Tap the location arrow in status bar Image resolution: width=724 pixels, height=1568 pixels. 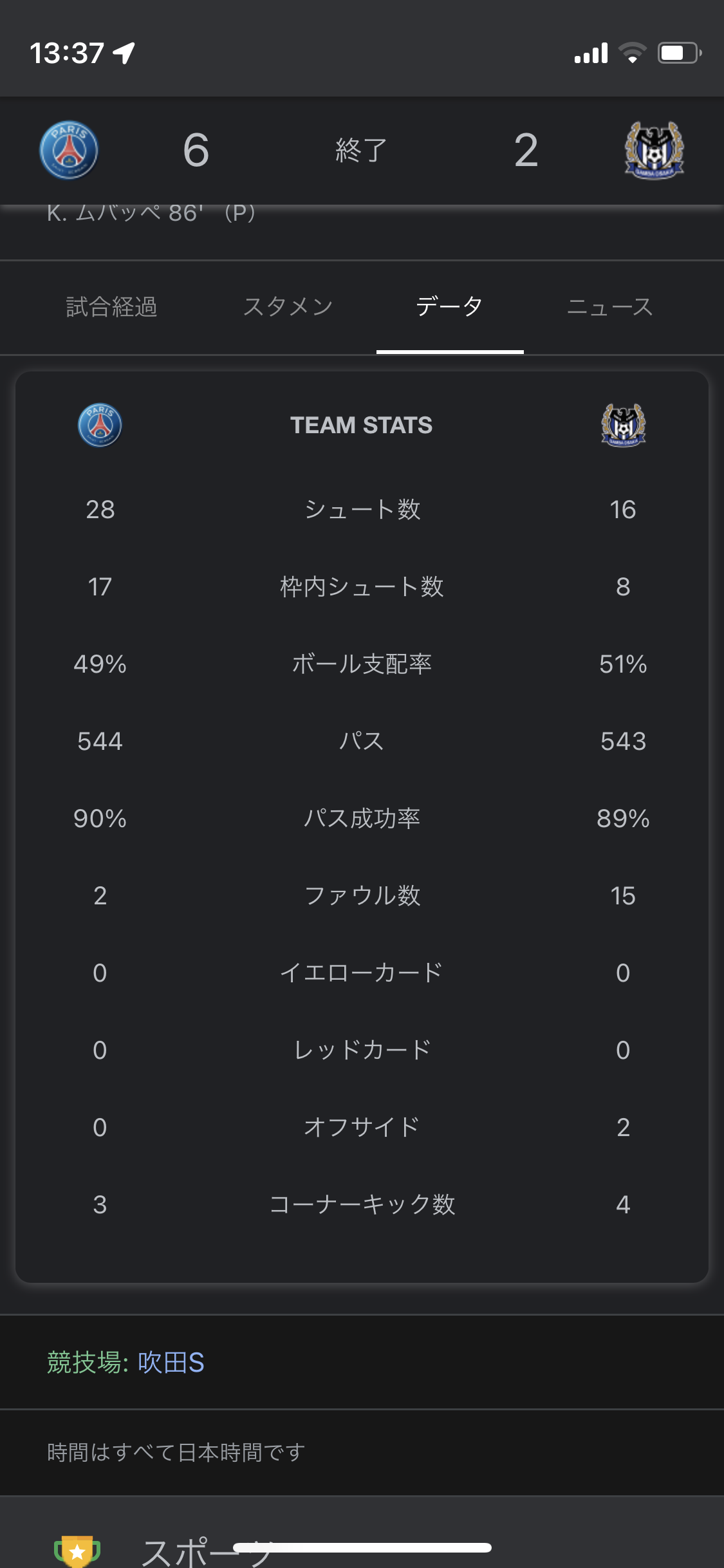coord(124,53)
